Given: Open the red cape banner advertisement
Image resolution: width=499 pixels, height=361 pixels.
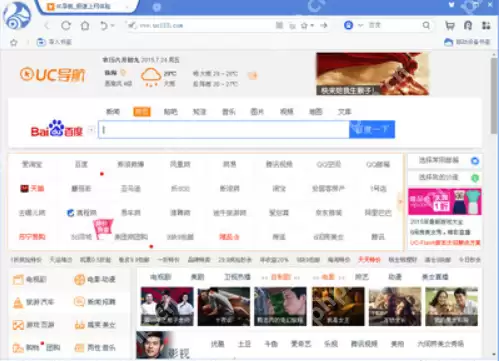Looking at the screenshot, I should click(372, 74).
